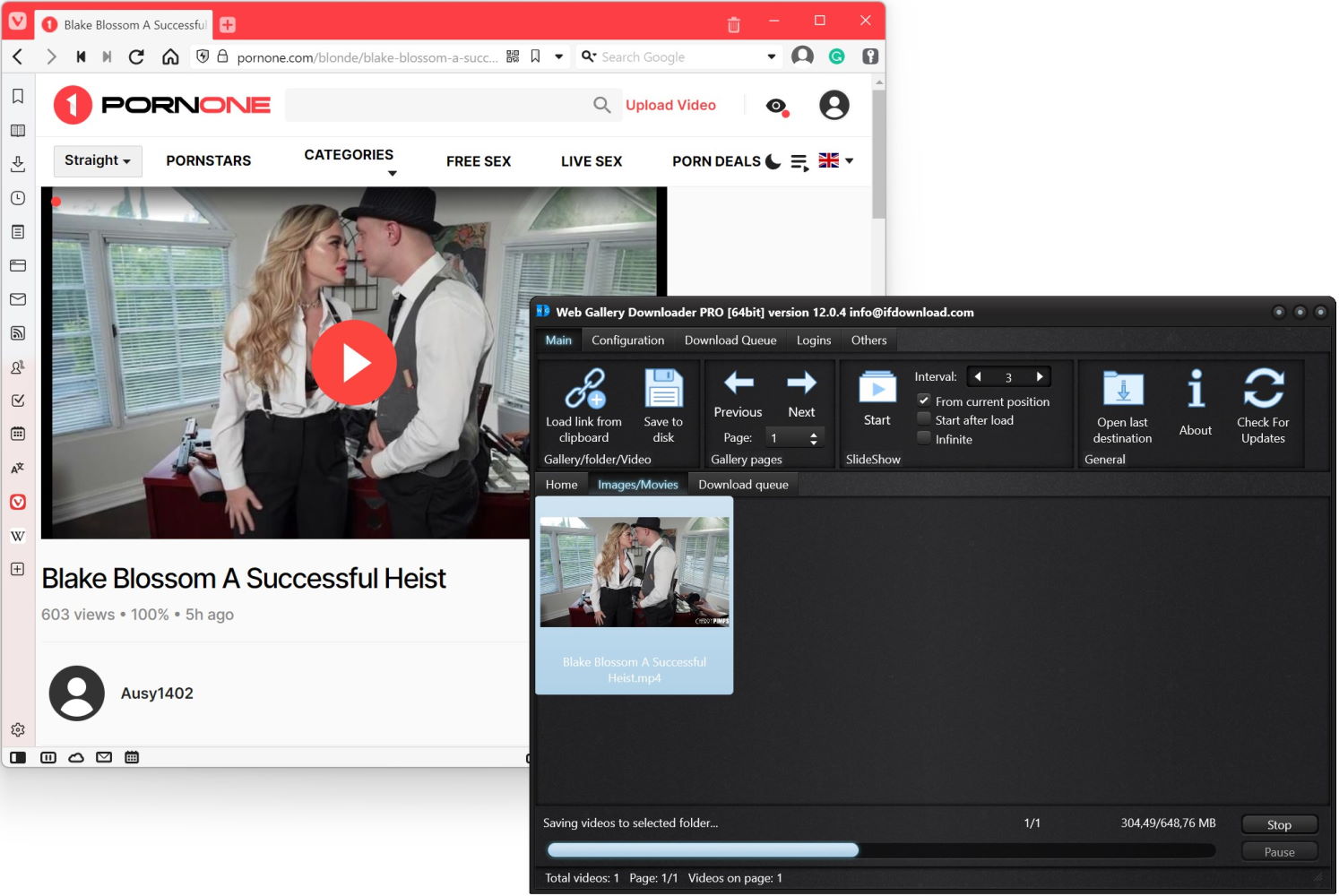
Task: Open the closed tabs trash icon
Action: click(x=733, y=24)
